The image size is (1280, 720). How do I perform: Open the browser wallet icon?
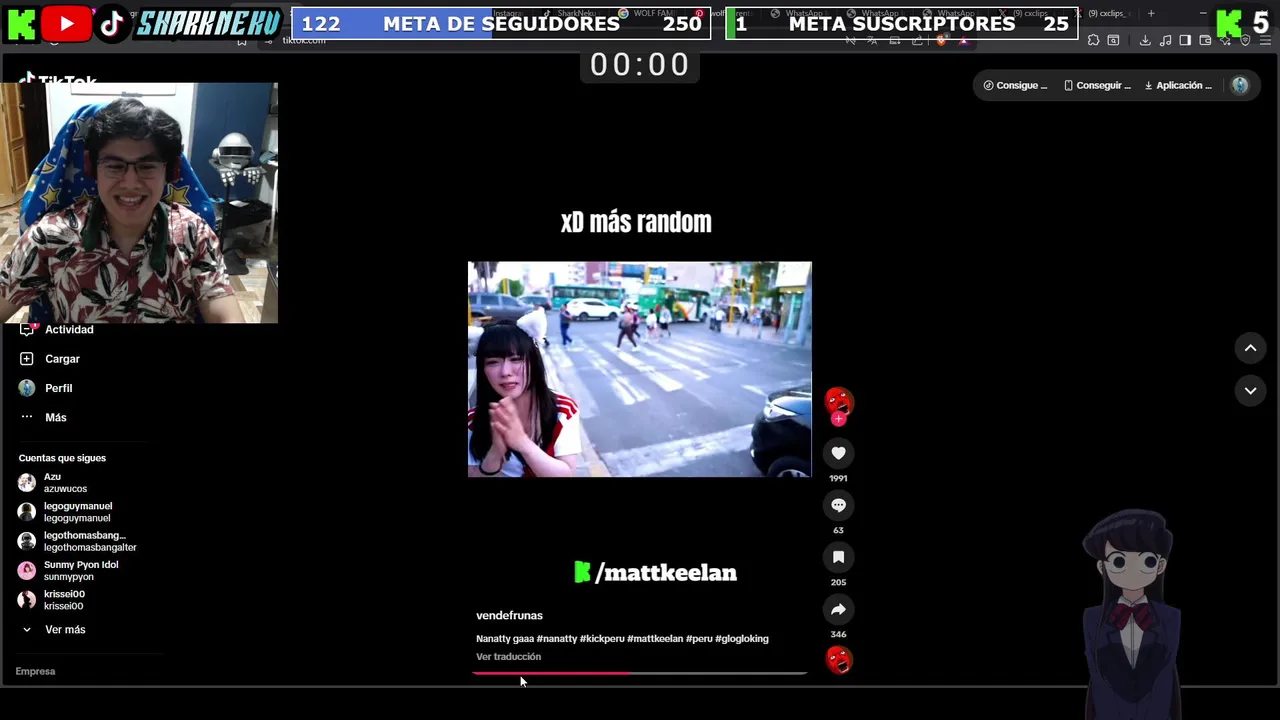pos(1205,40)
